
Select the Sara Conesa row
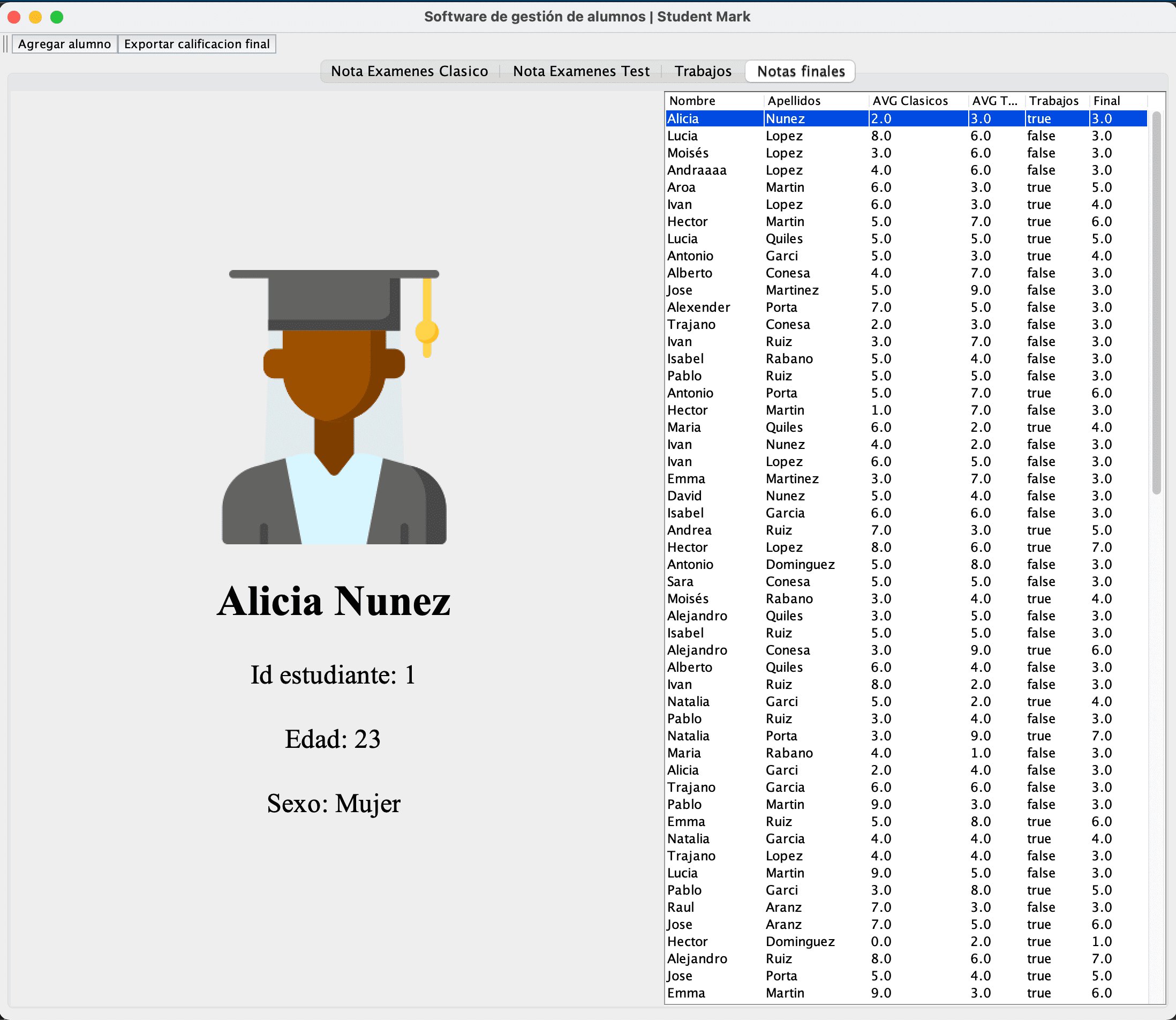[906, 582]
